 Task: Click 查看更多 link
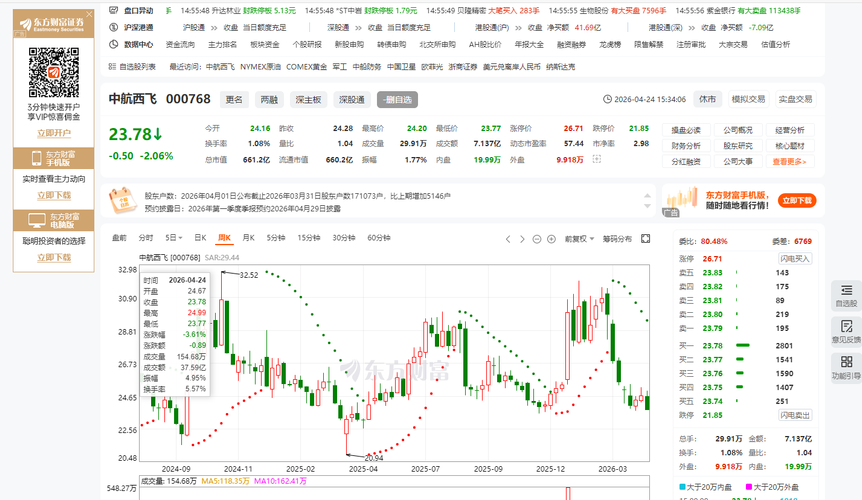pyautogui.click(x=789, y=162)
